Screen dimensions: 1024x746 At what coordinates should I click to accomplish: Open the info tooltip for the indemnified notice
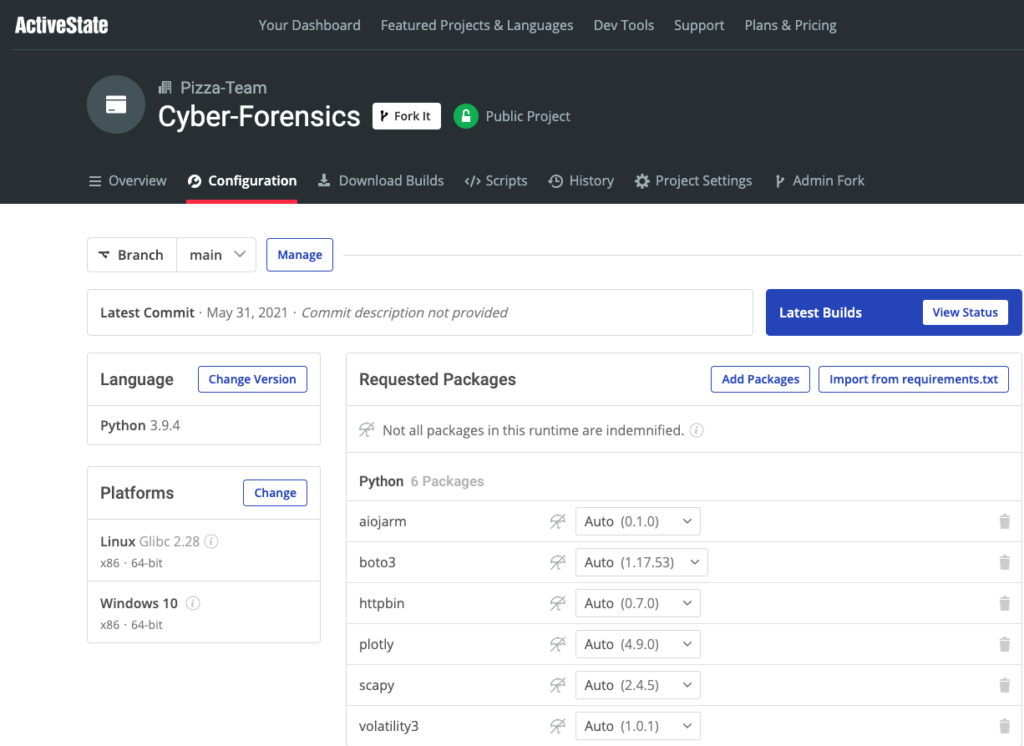696,429
